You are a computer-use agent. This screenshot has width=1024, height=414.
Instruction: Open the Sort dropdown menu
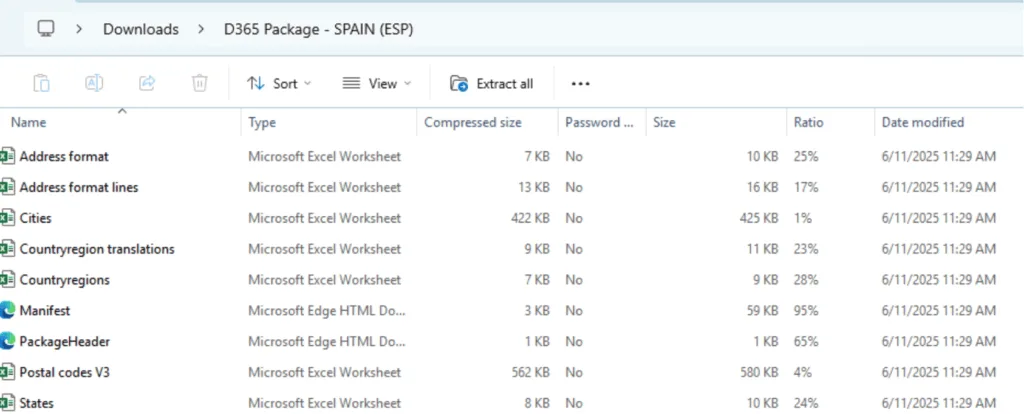coord(279,83)
